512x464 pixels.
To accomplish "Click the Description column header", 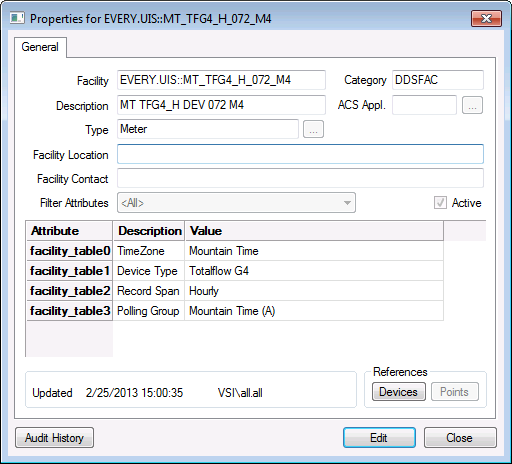I will point(149,231).
